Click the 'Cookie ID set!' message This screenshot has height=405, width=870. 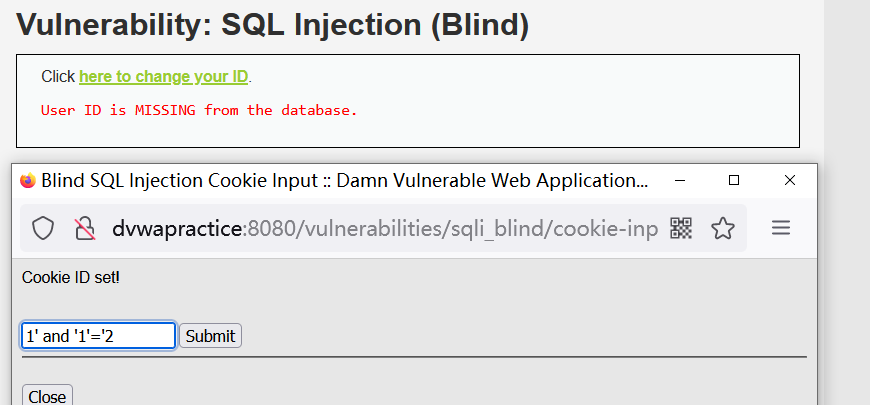(x=70, y=277)
